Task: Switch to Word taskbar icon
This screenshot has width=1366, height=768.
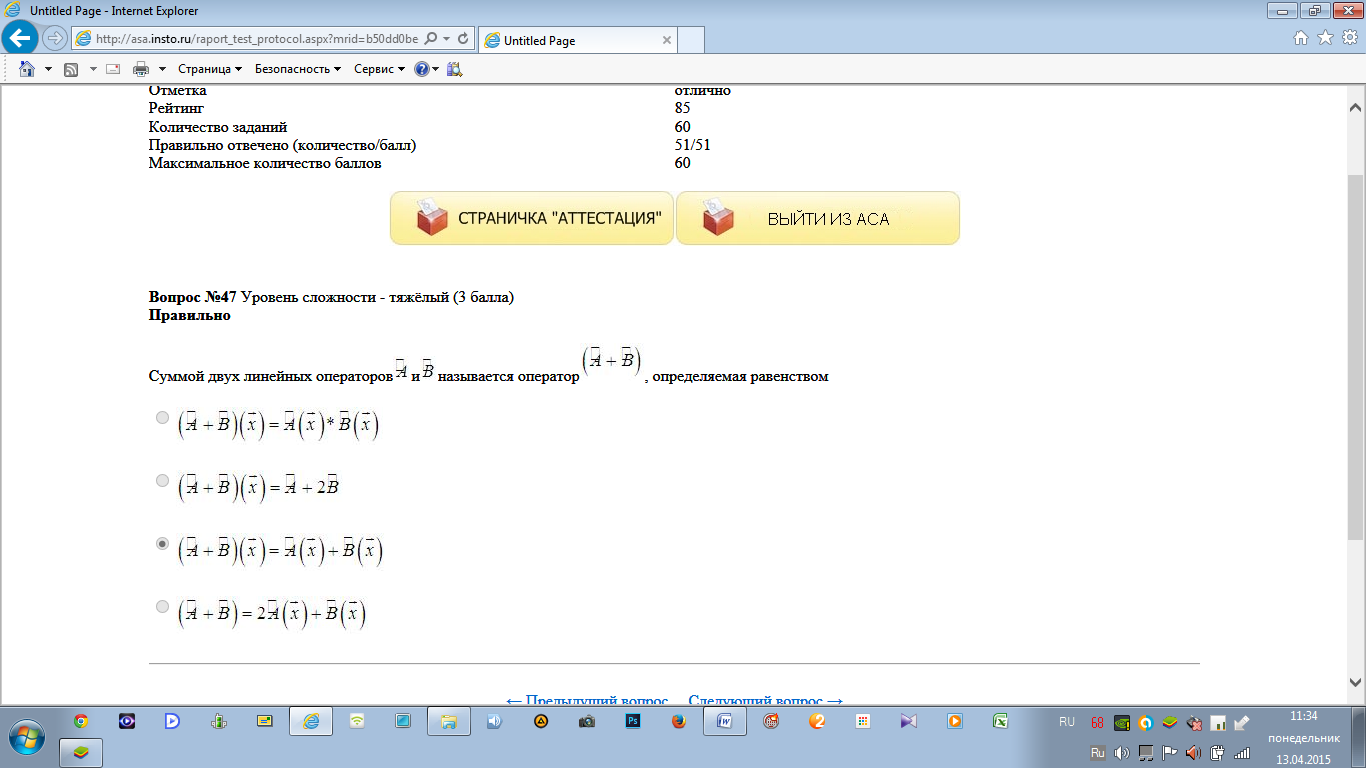Action: [x=725, y=721]
